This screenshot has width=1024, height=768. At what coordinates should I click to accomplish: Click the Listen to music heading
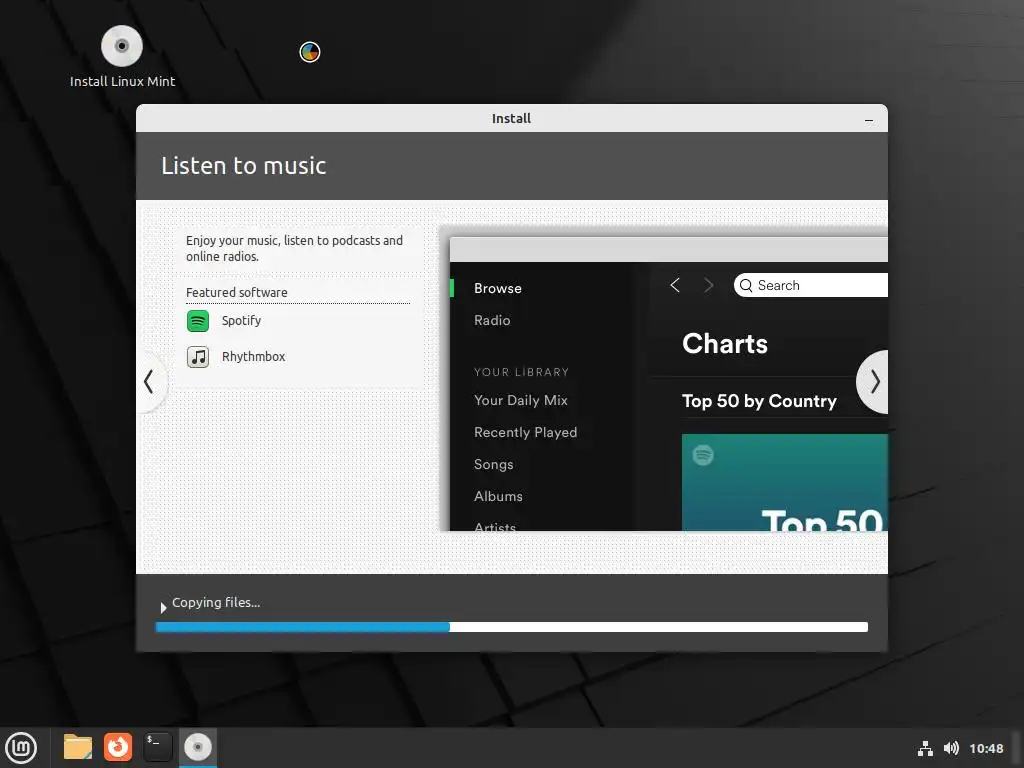(244, 166)
